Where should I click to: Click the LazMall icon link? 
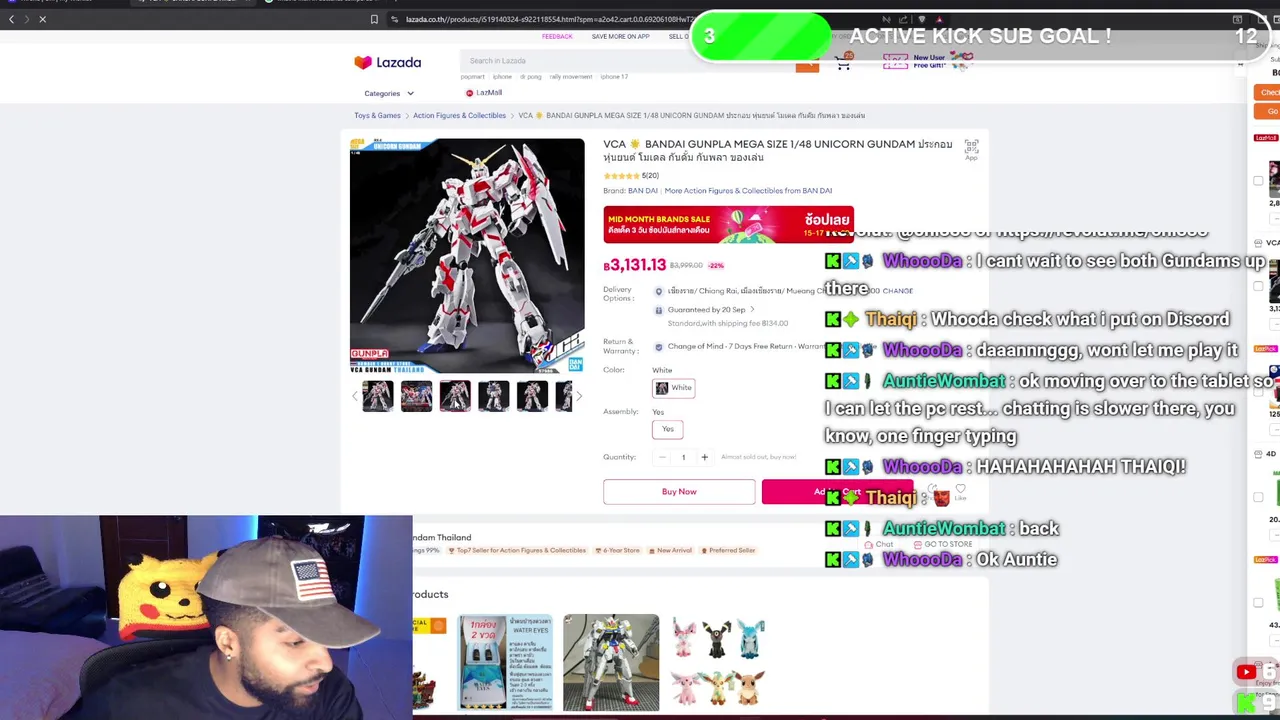coord(484,93)
